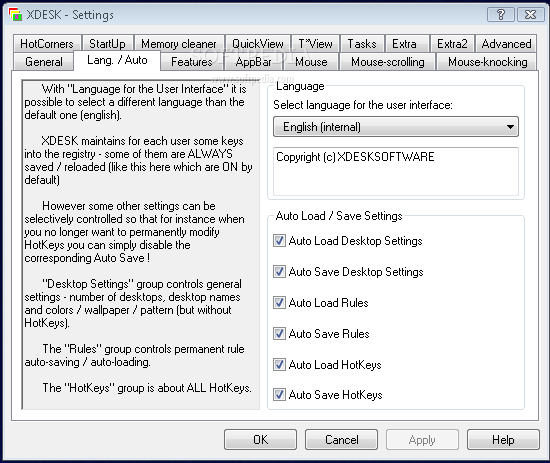The width and height of the screenshot is (550, 463).
Task: Open the user interface language dropdown
Action: (396, 127)
